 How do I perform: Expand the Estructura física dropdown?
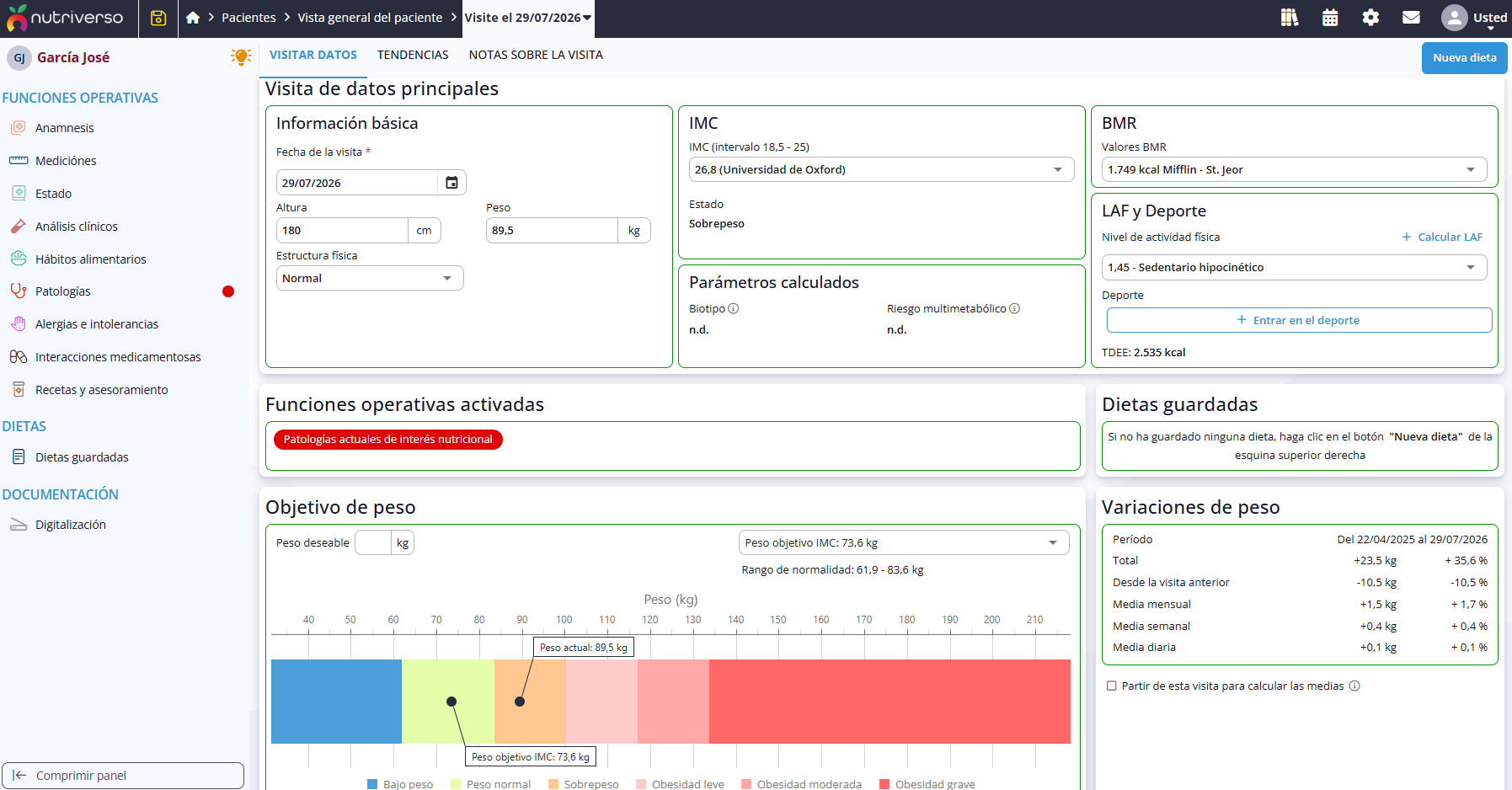tap(370, 278)
